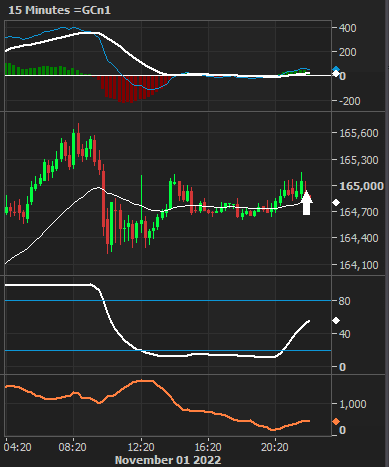The width and height of the screenshot is (389, 467).
Task: Click the peak of the orange indicator line
Action: (x=143, y=380)
